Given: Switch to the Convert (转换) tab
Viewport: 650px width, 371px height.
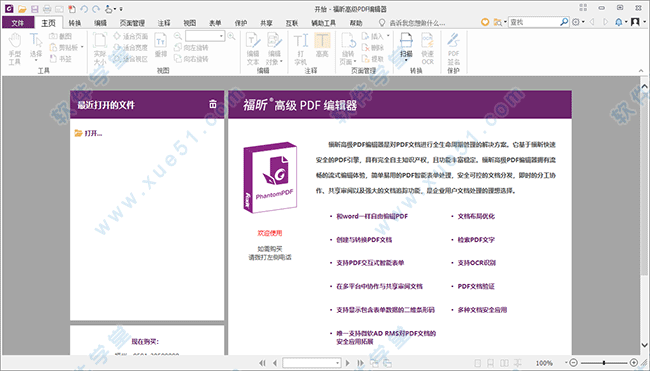Looking at the screenshot, I should click(75, 23).
